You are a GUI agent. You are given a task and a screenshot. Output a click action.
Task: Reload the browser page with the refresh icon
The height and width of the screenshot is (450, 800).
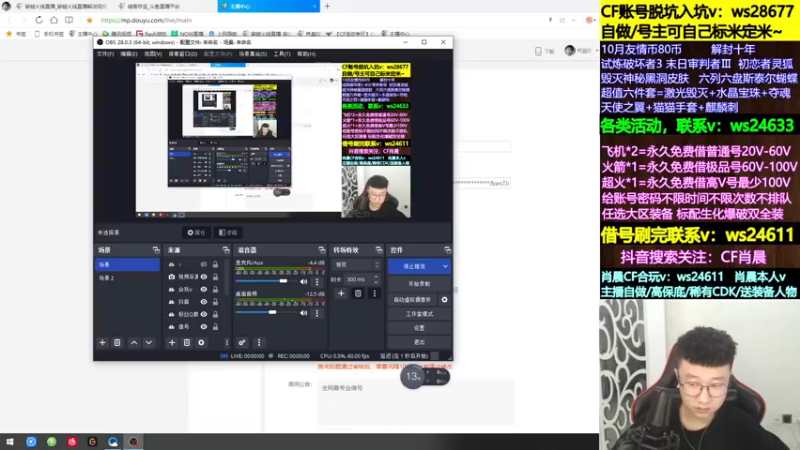[39, 20]
